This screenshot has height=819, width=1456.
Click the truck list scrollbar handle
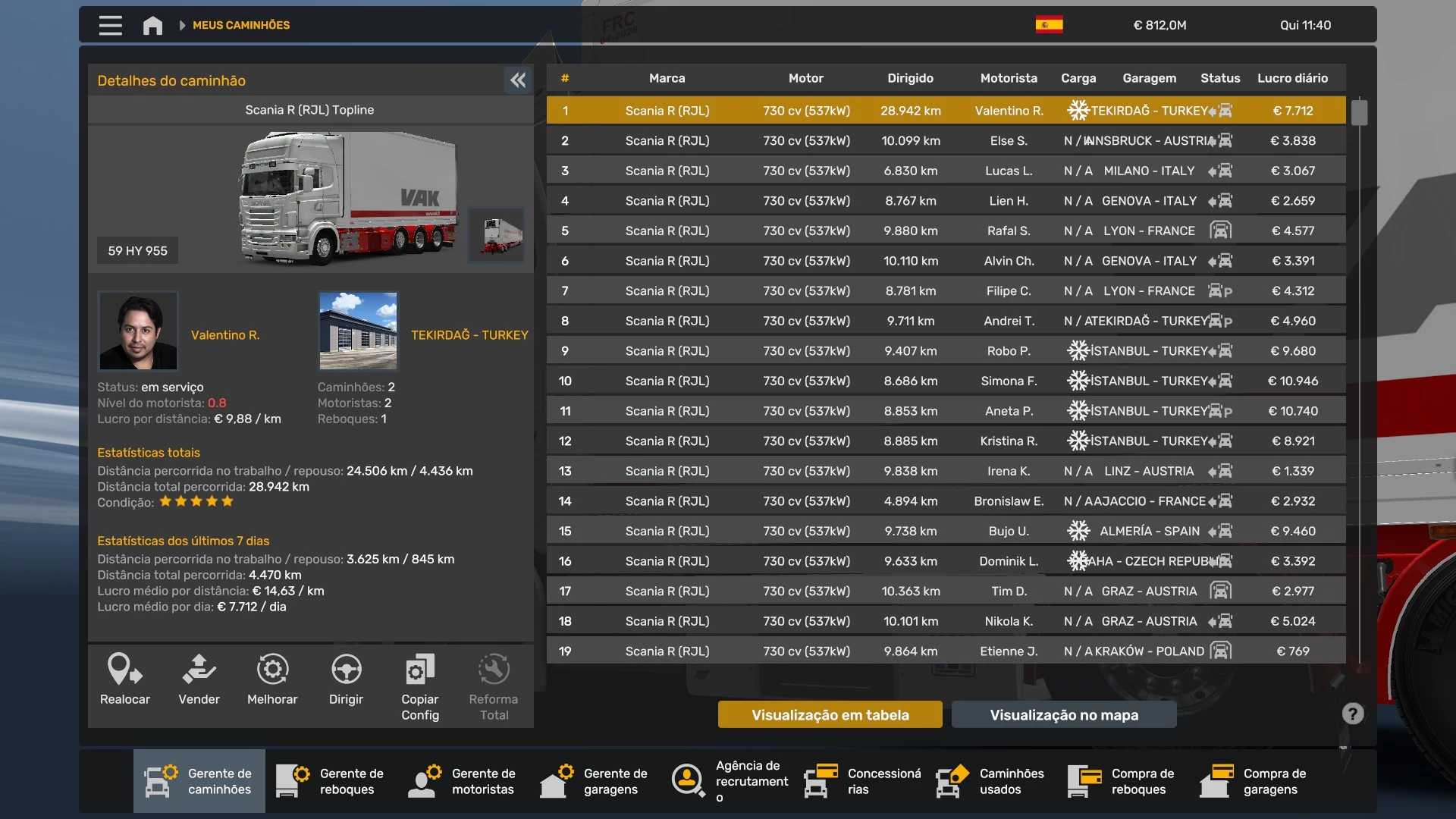[1359, 112]
